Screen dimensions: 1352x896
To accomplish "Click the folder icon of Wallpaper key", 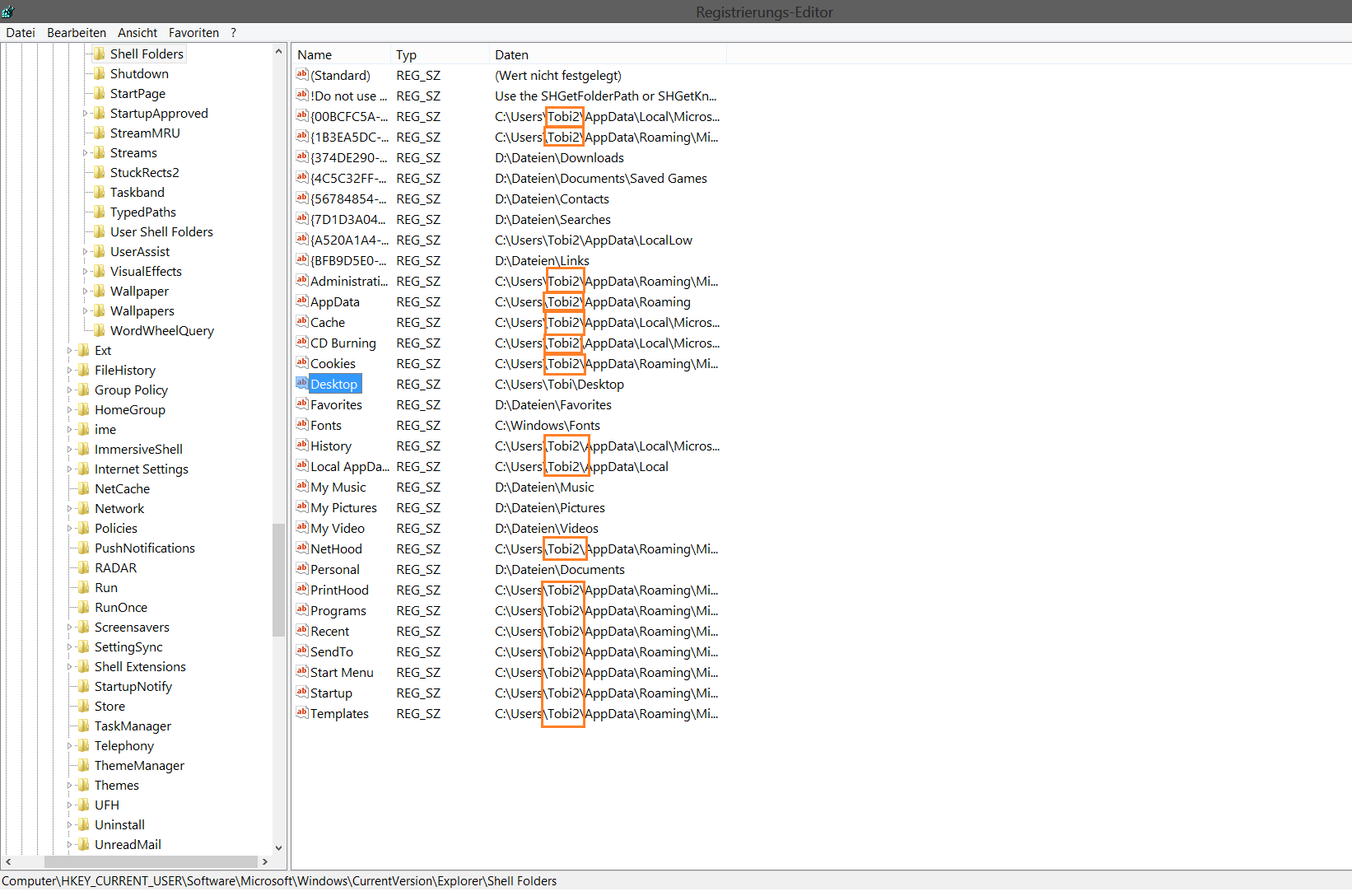I will (x=100, y=291).
